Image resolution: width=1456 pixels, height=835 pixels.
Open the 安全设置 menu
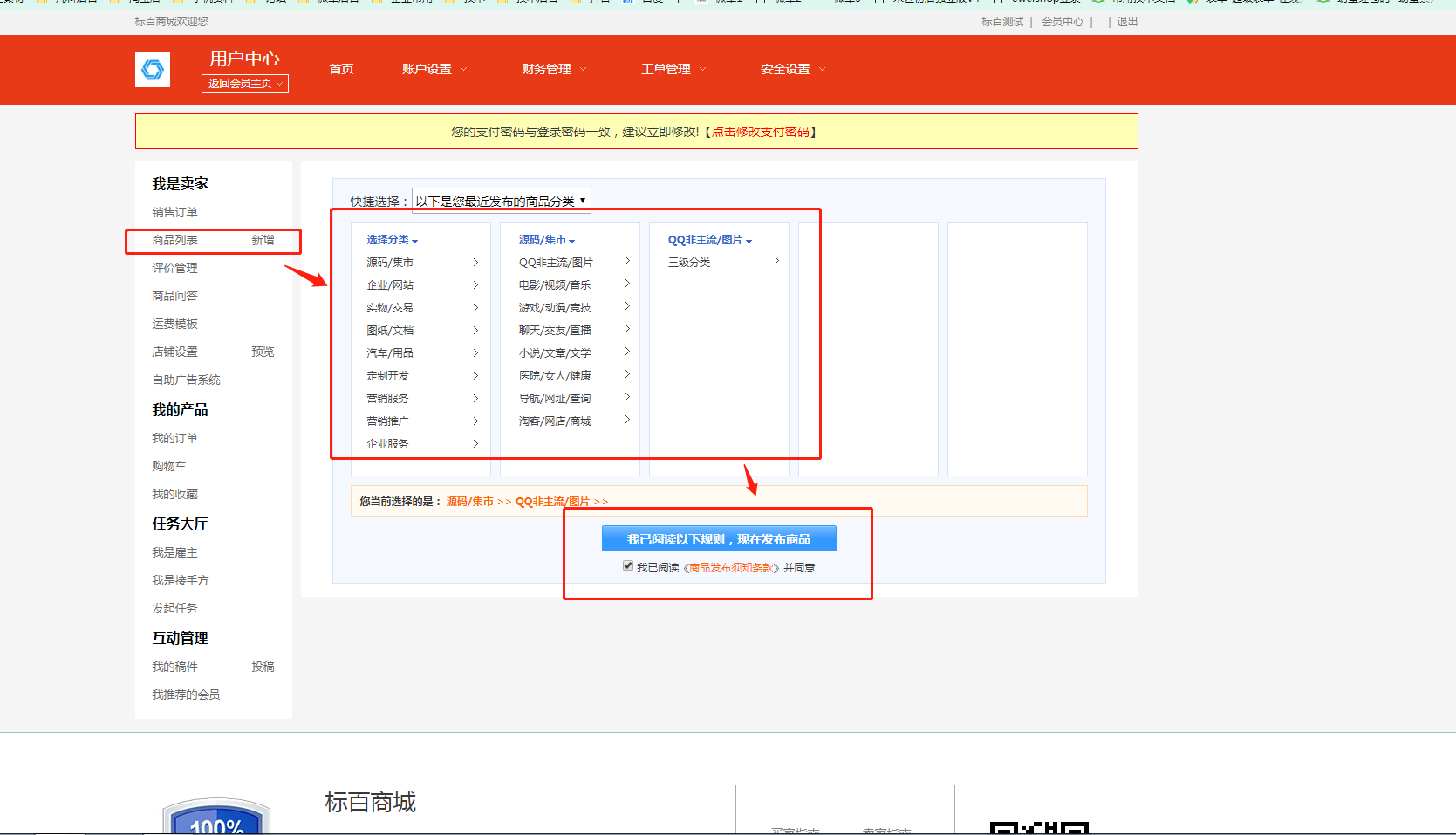[x=793, y=70]
